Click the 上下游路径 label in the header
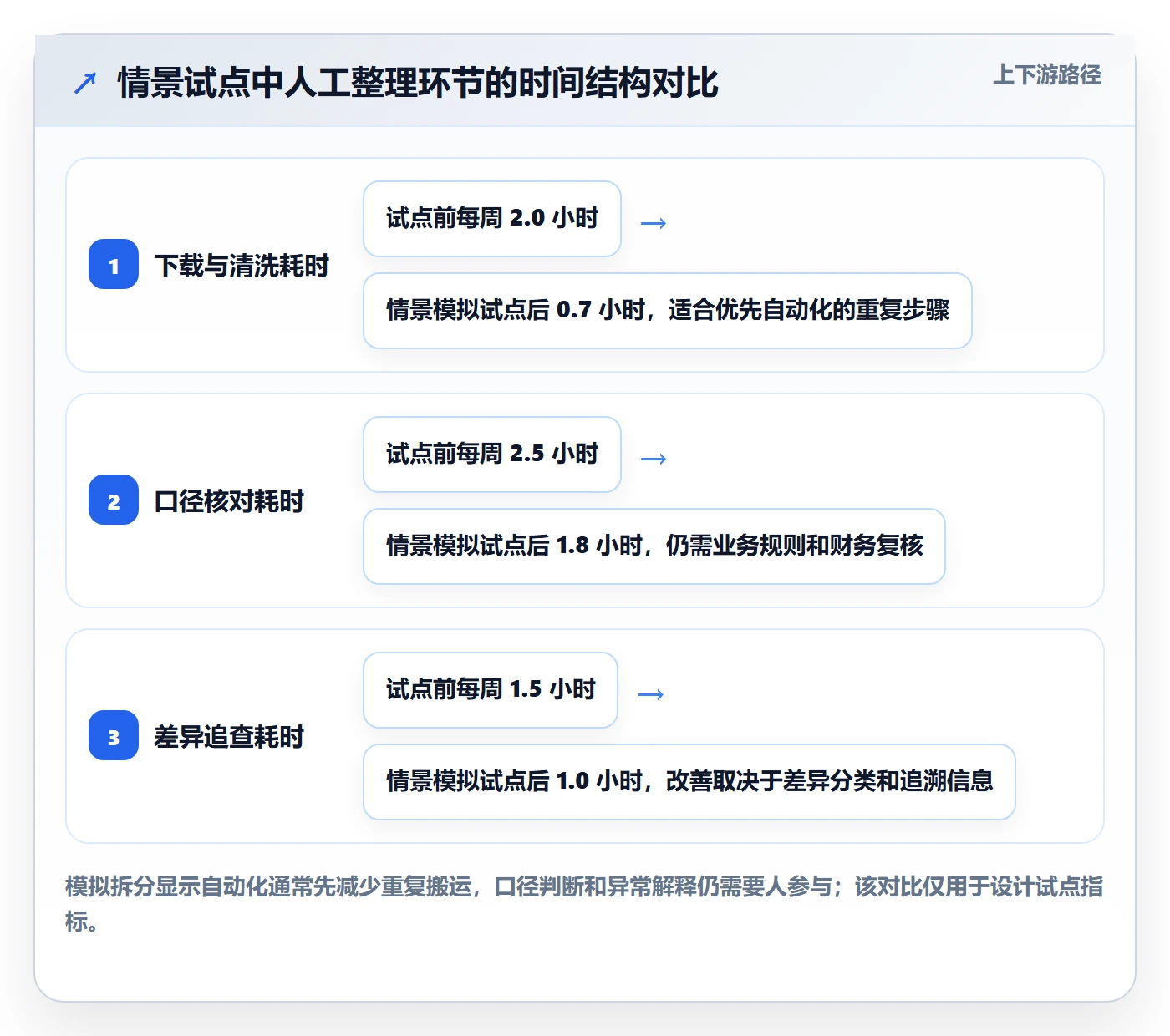Image resolution: width=1170 pixels, height=1036 pixels. tap(1047, 75)
